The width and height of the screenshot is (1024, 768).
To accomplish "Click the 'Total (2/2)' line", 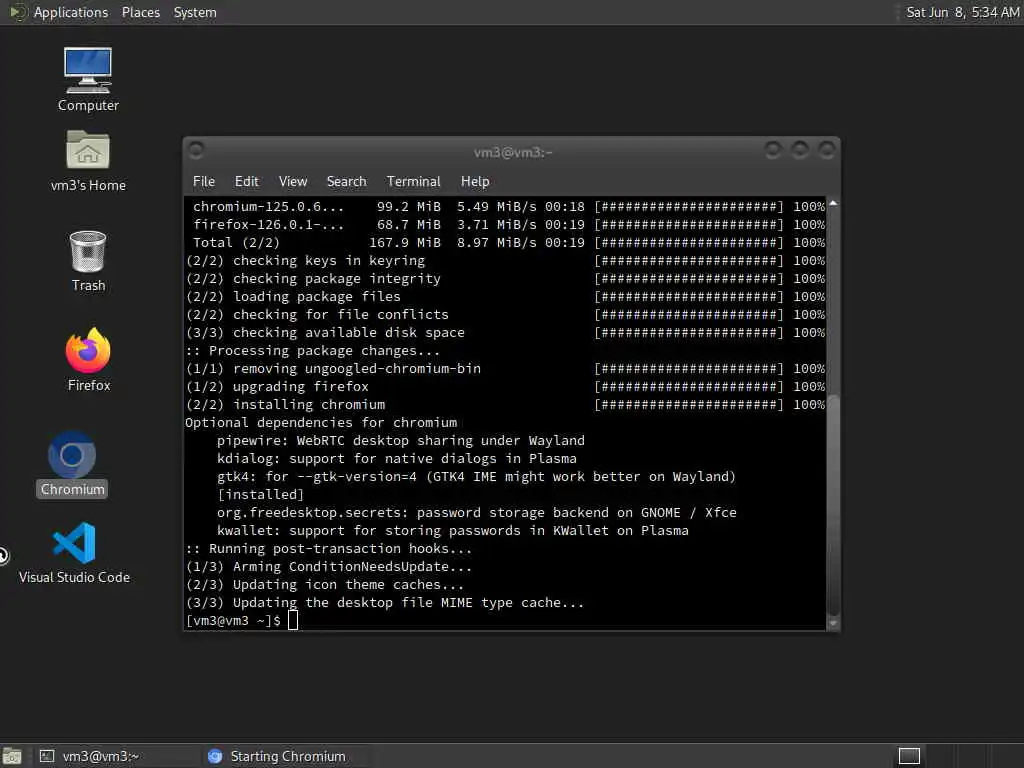I will pyautogui.click(x=509, y=242).
